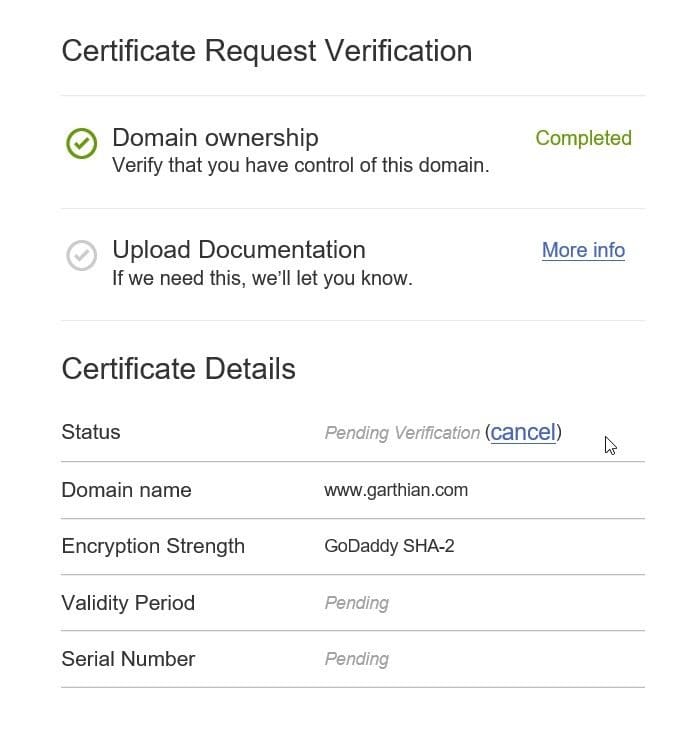Select the Domain ownership heading
691x756 pixels.
(215, 138)
